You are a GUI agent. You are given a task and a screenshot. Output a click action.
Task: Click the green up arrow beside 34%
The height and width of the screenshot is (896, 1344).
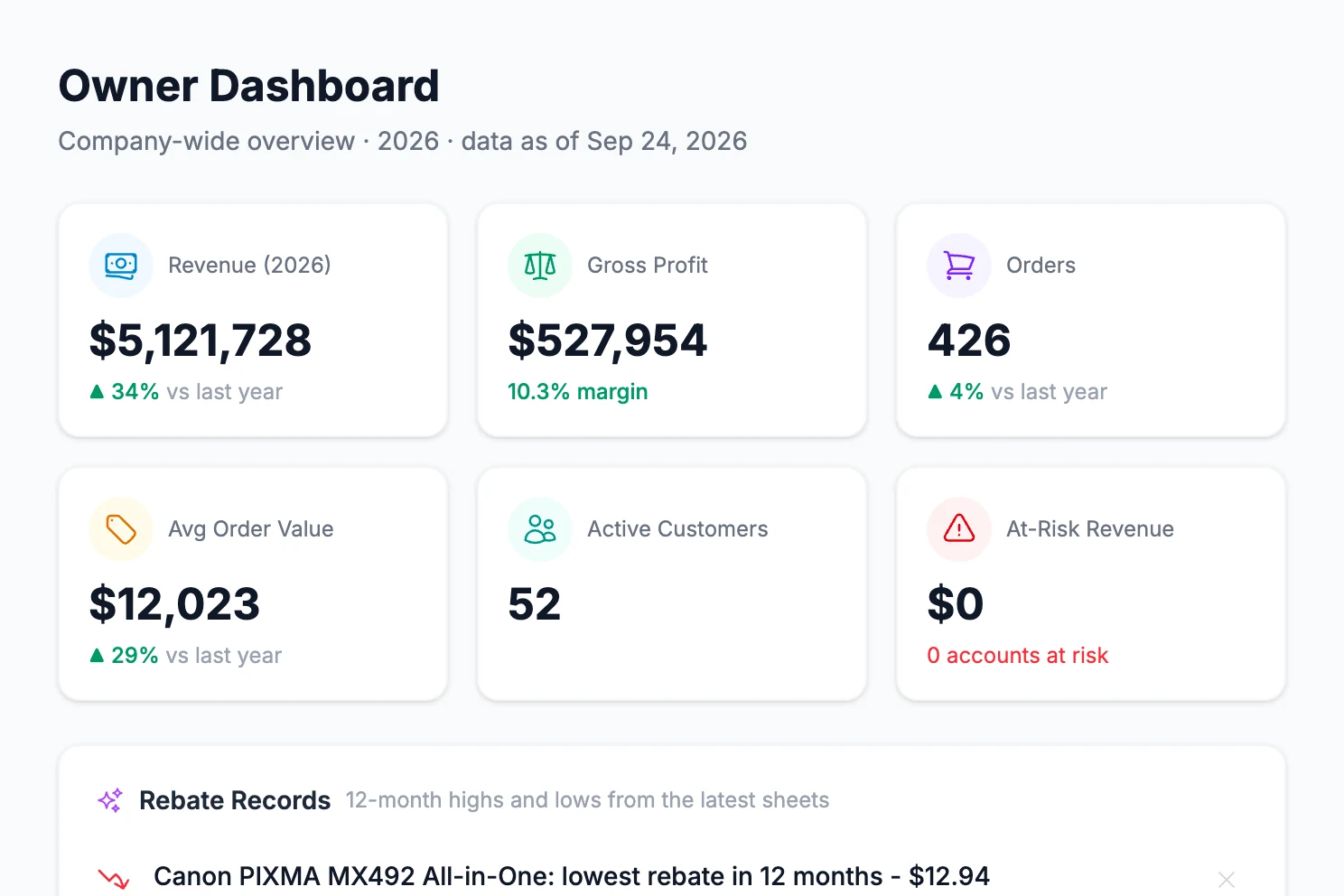point(98,392)
